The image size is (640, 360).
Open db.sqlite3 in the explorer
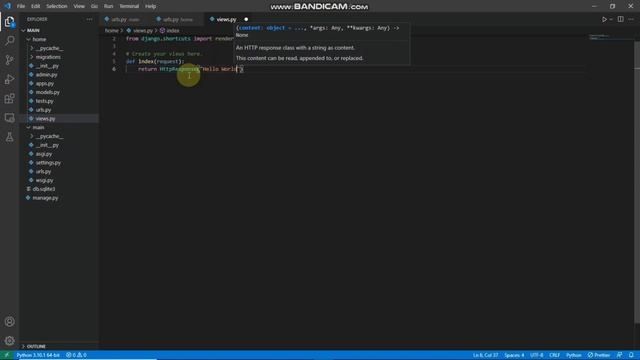coord(44,189)
